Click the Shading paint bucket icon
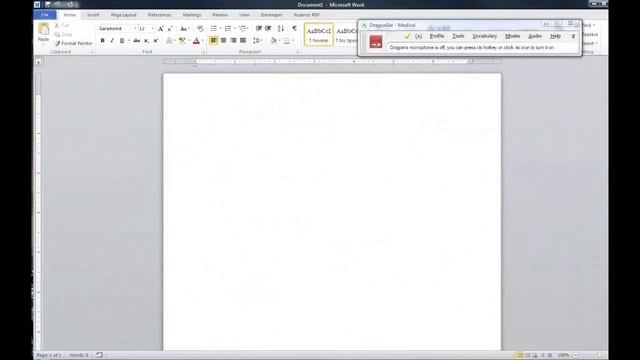The image size is (640, 360). [x=273, y=40]
